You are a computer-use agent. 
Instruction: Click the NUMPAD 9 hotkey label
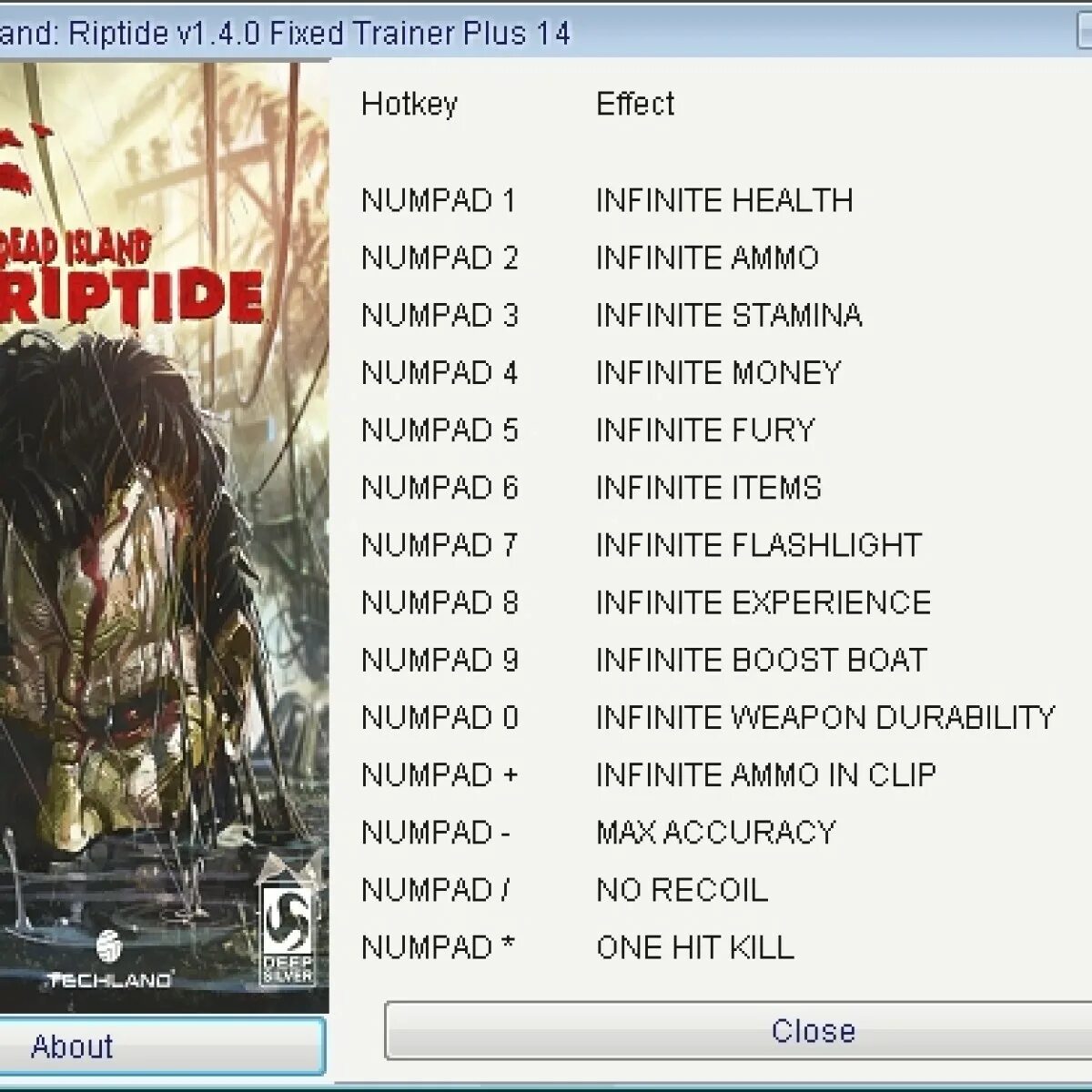click(440, 659)
